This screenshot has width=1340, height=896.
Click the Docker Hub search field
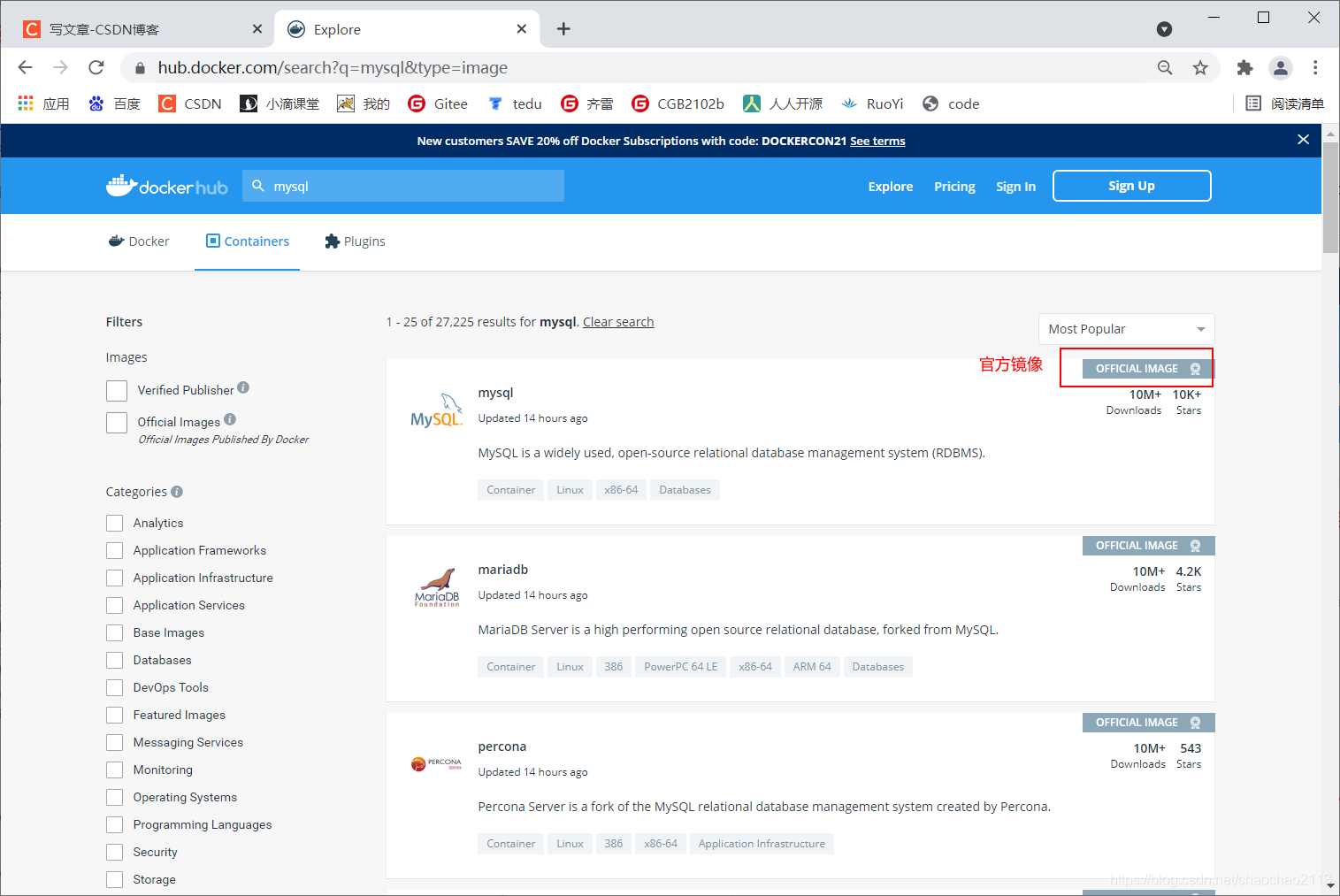click(x=403, y=186)
